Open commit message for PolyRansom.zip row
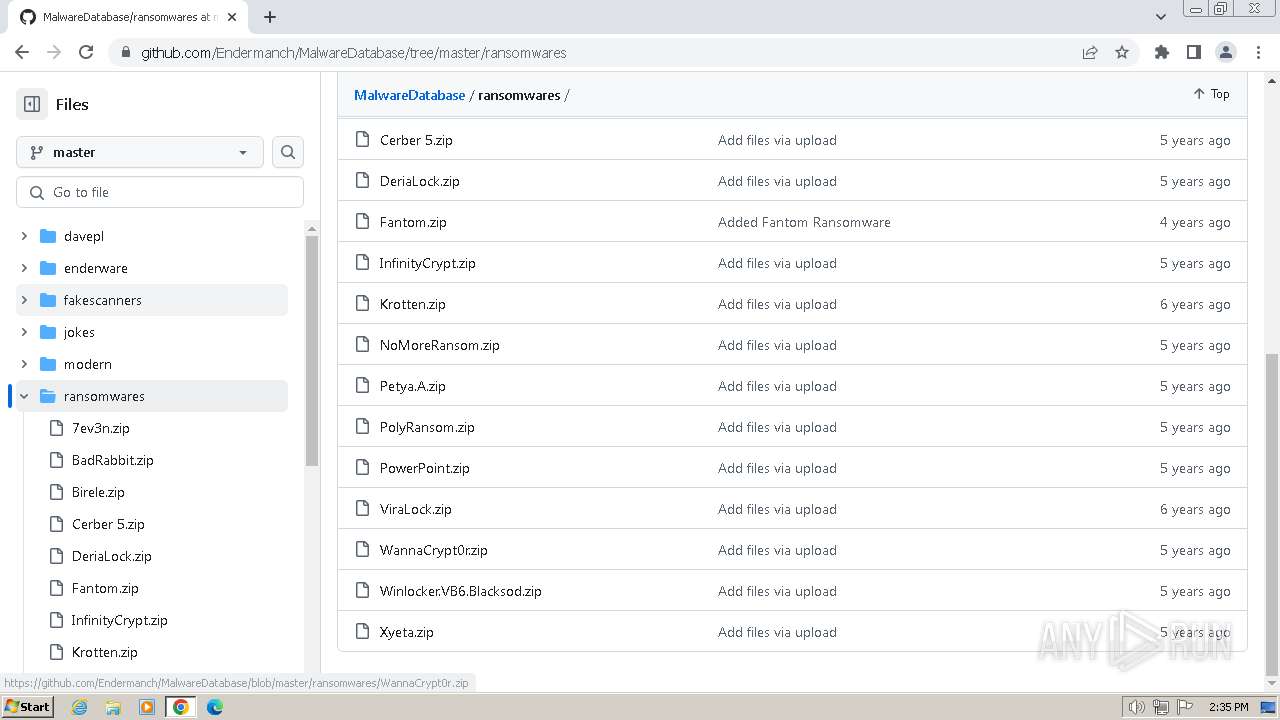Screen dimensions: 1280x720 point(777,427)
